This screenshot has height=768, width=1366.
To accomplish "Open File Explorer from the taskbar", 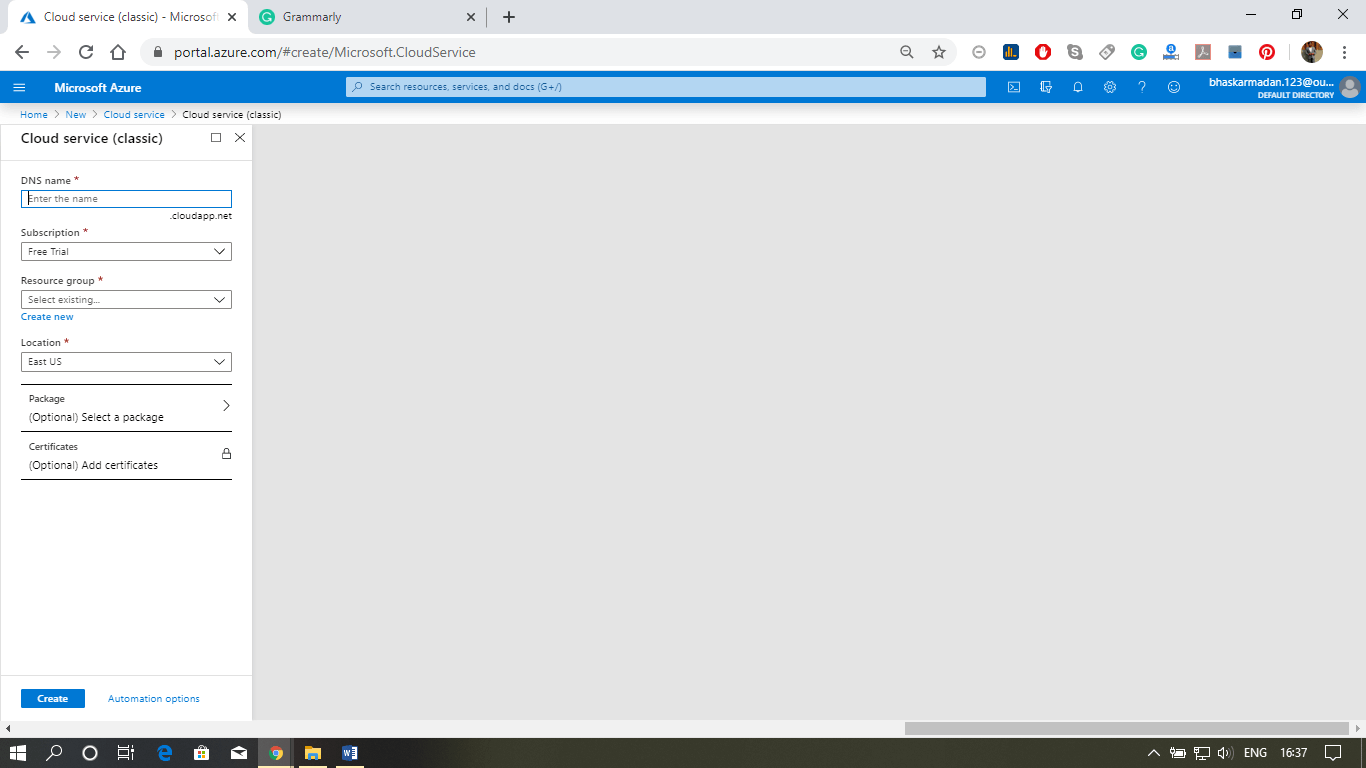I will point(312,753).
